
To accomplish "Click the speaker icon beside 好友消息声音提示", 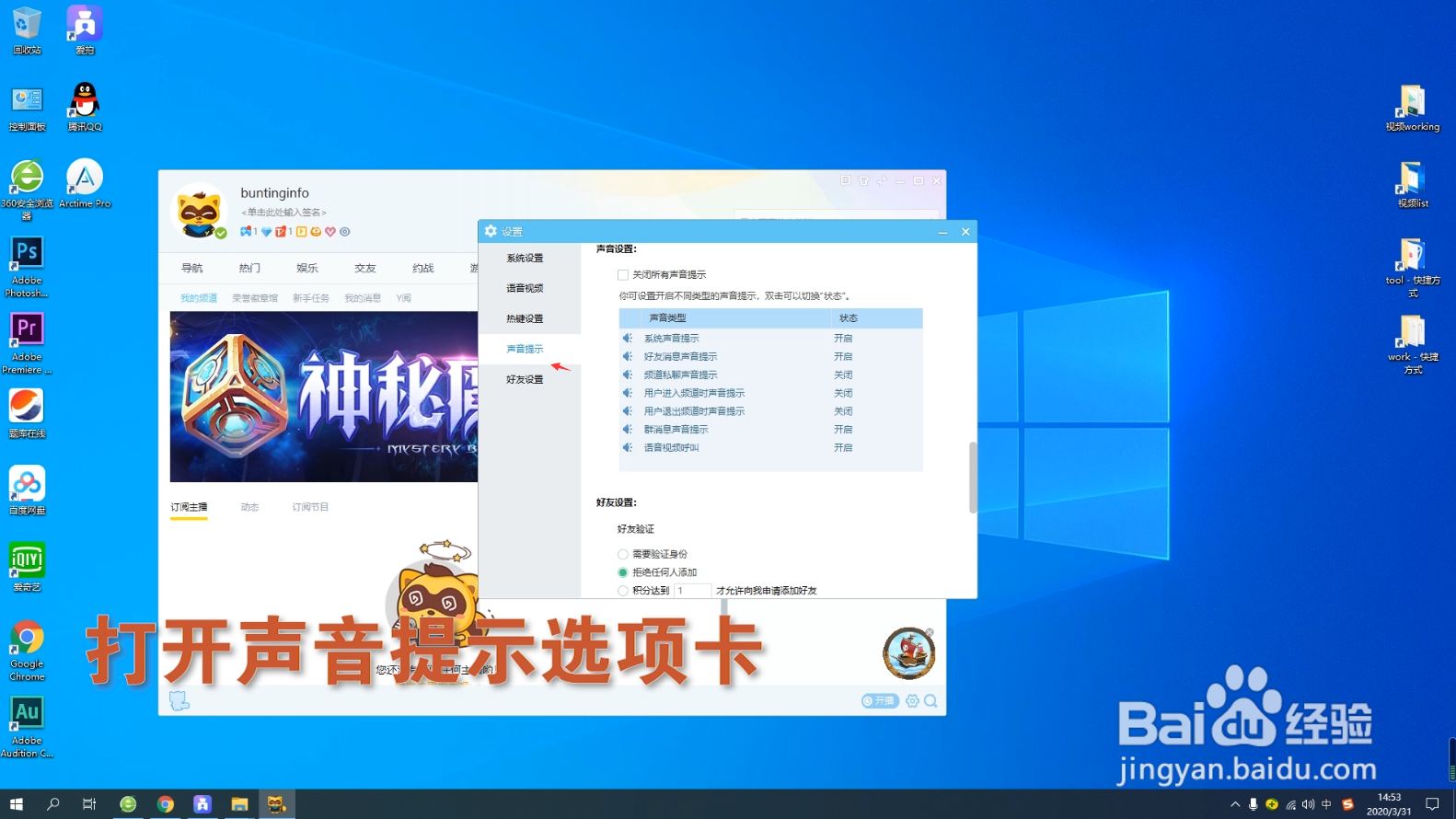I will click(x=628, y=356).
